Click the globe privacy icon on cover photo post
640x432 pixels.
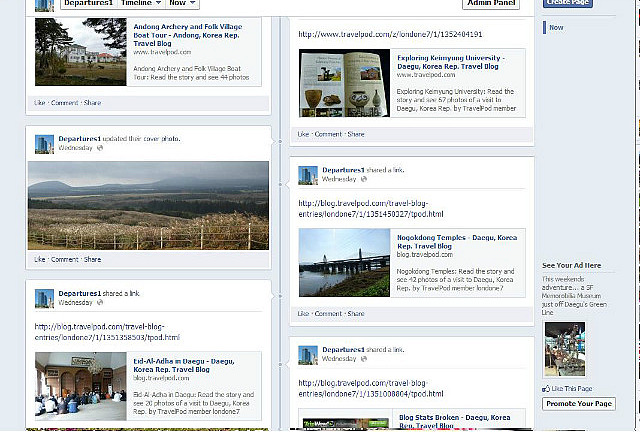point(100,148)
